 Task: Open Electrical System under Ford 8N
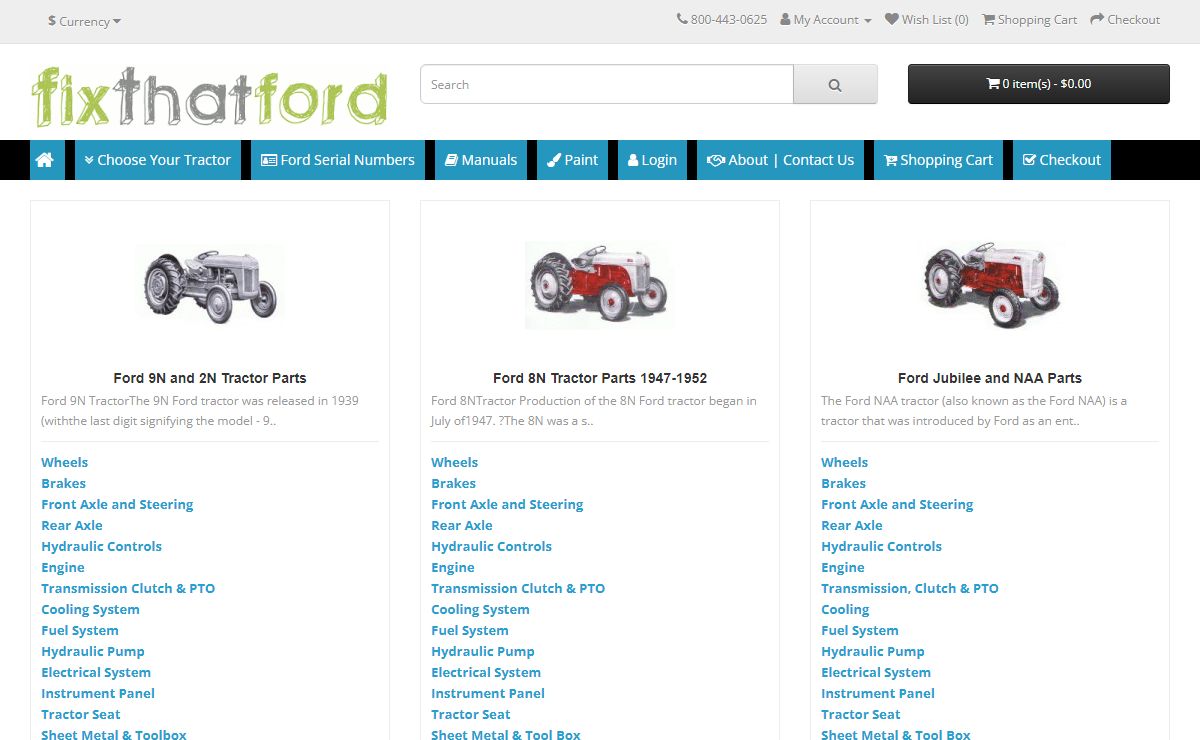486,672
